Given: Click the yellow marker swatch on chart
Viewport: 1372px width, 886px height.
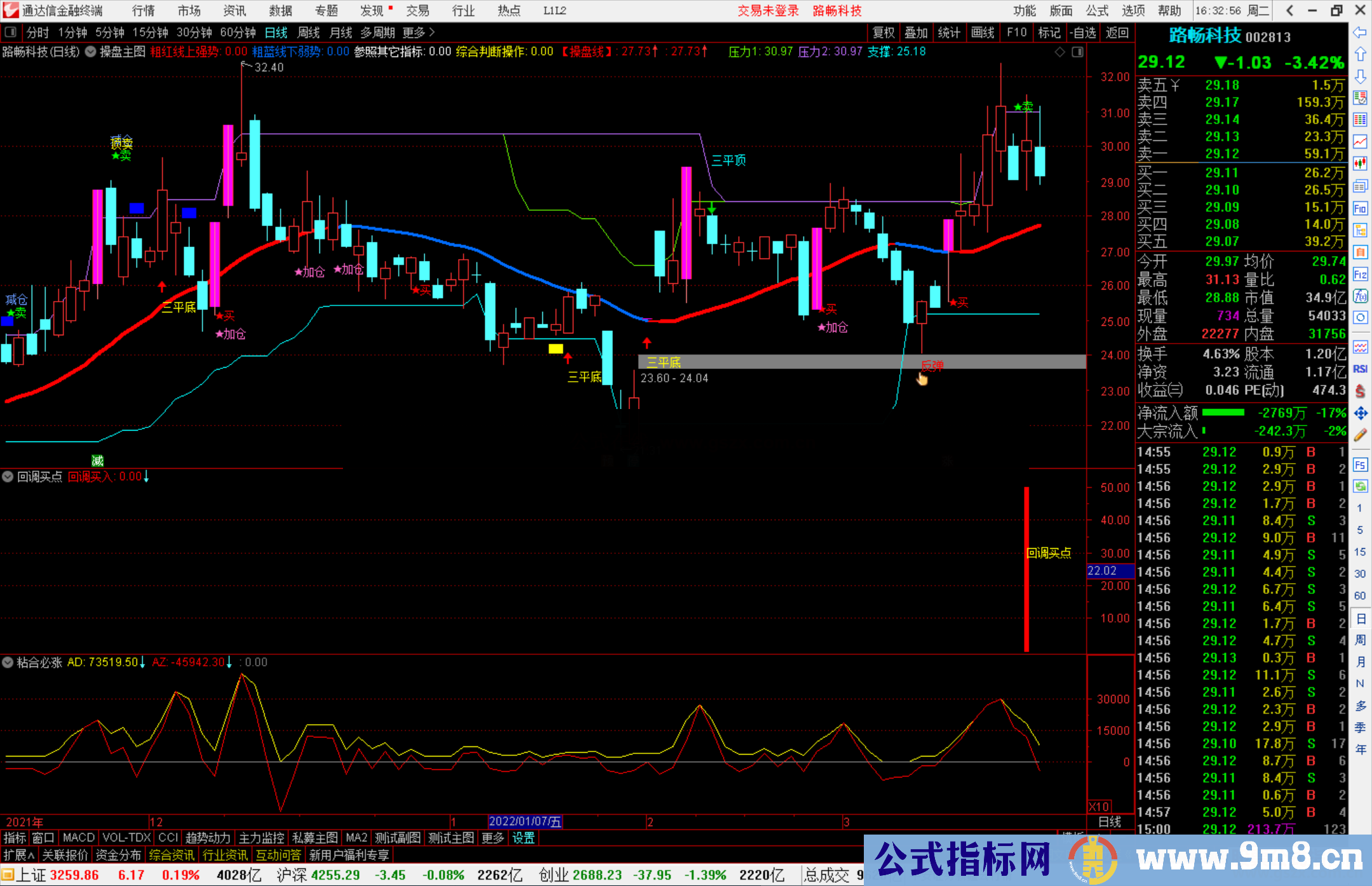Looking at the screenshot, I should click(x=556, y=349).
